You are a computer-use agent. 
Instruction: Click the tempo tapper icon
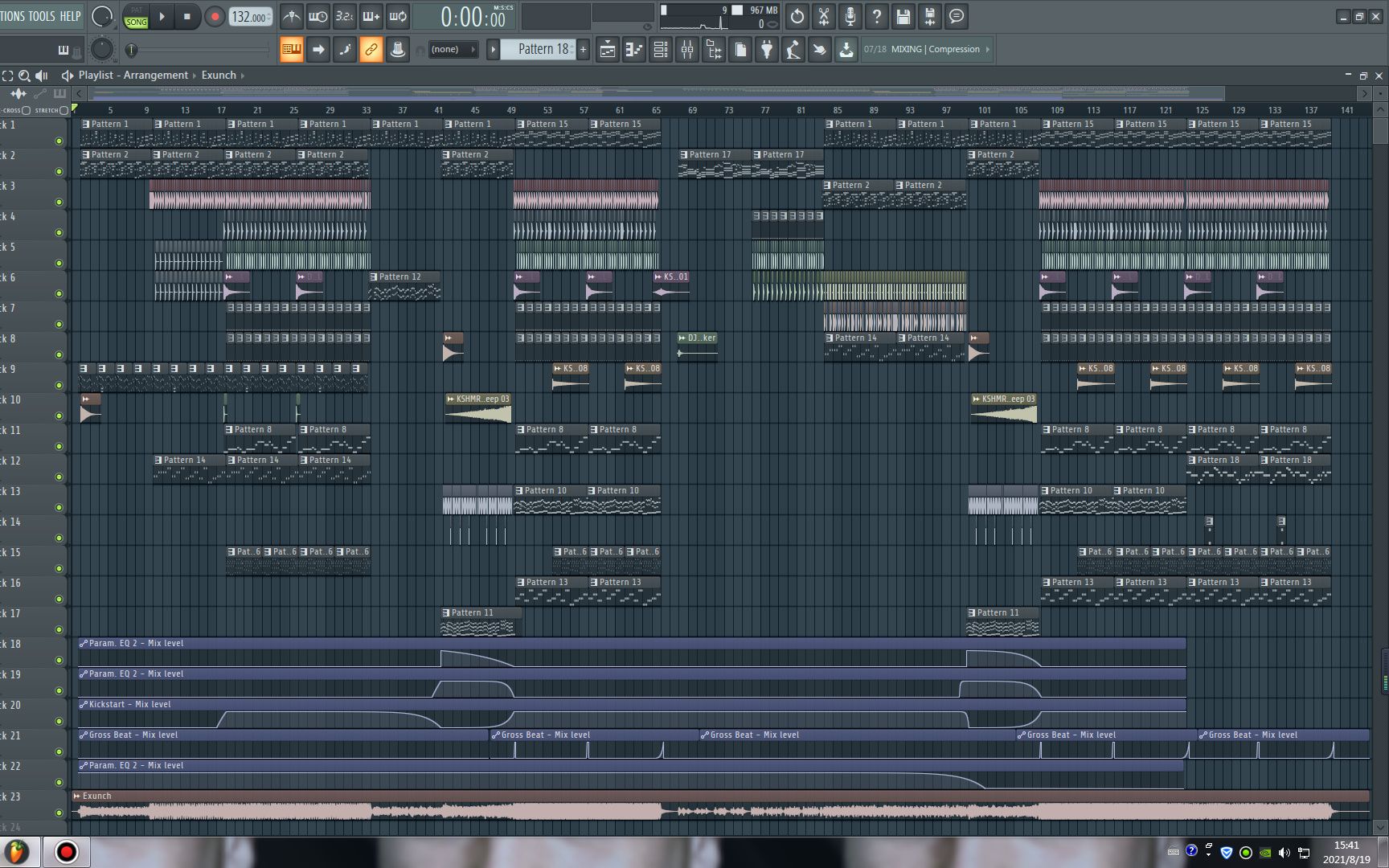[793, 50]
